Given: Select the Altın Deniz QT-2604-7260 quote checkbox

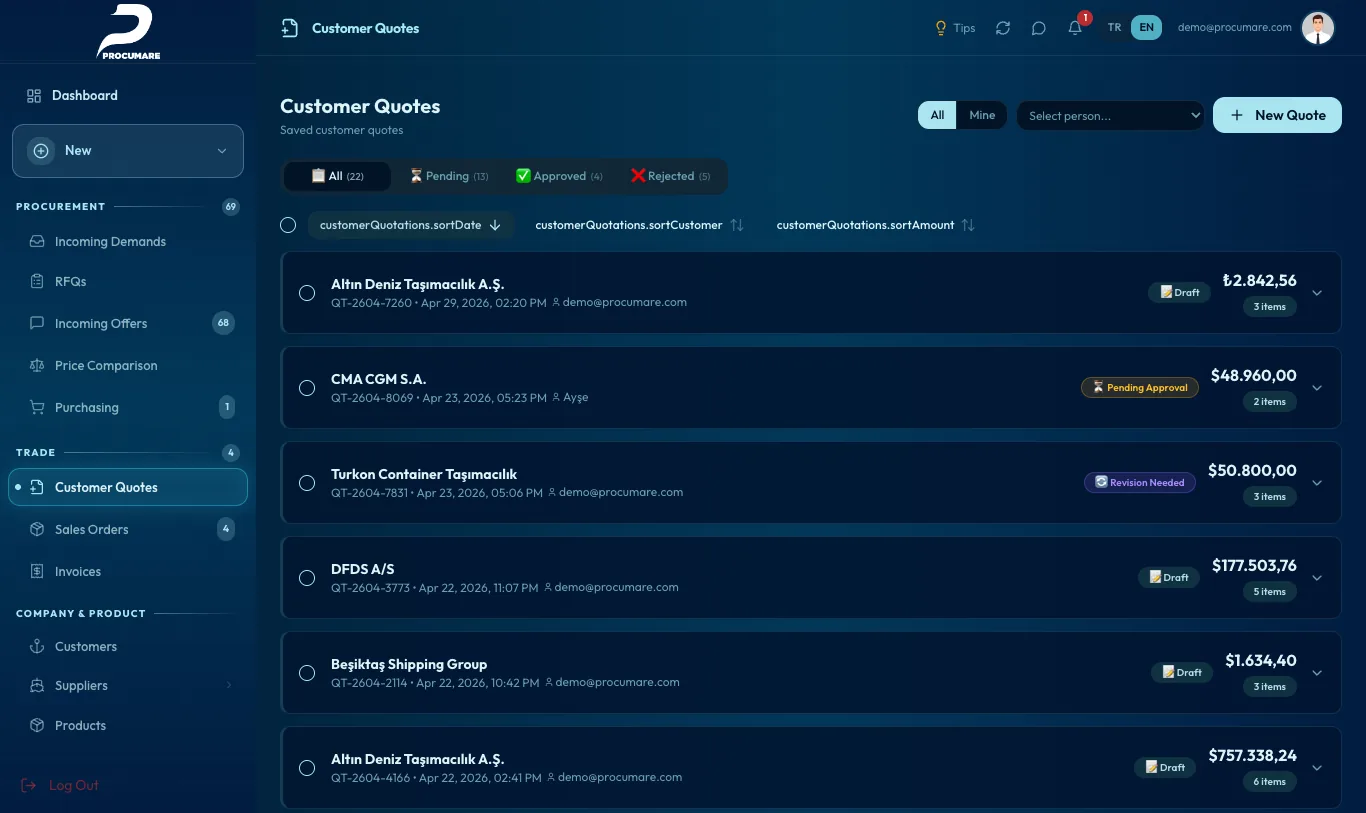Looking at the screenshot, I should pos(307,293).
